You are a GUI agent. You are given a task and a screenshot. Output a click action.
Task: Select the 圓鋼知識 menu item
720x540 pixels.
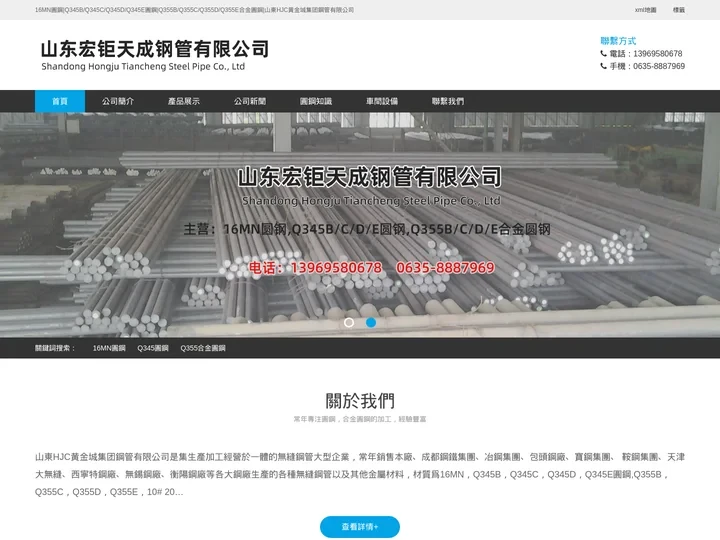tap(316, 101)
